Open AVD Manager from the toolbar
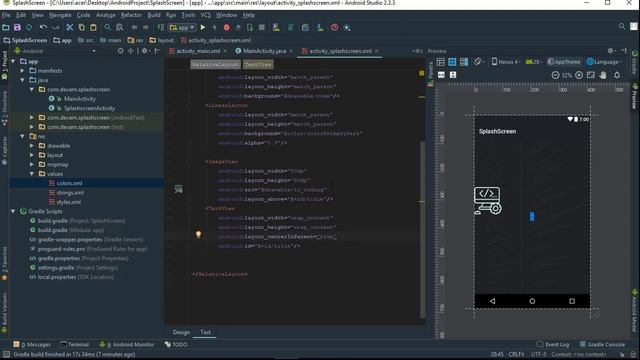 (x=276, y=27)
